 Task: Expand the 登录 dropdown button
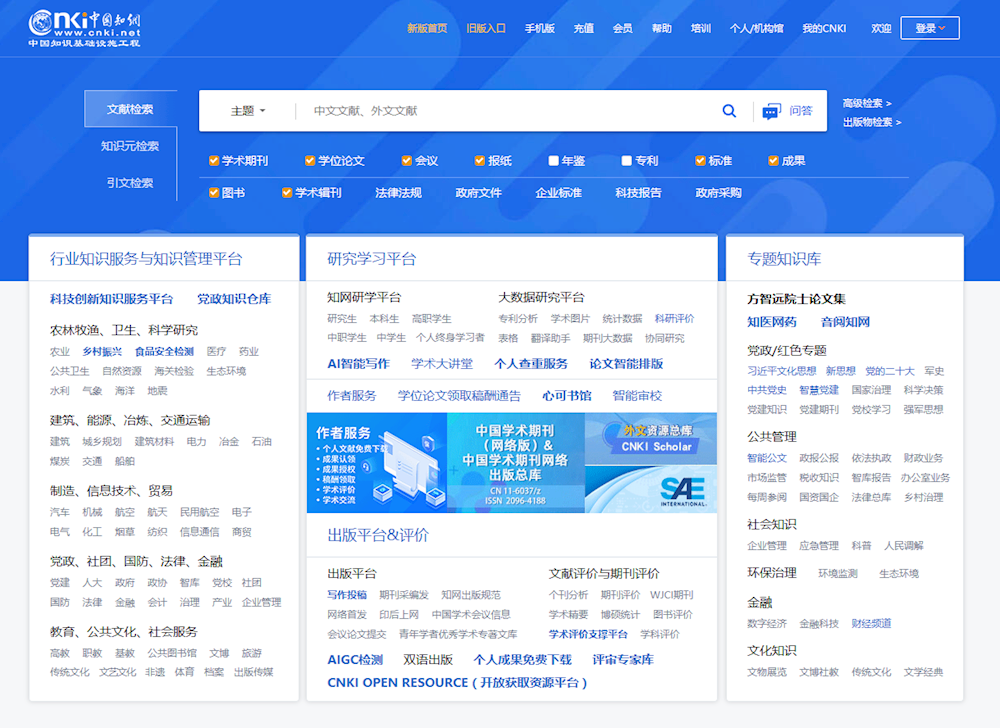(x=930, y=28)
